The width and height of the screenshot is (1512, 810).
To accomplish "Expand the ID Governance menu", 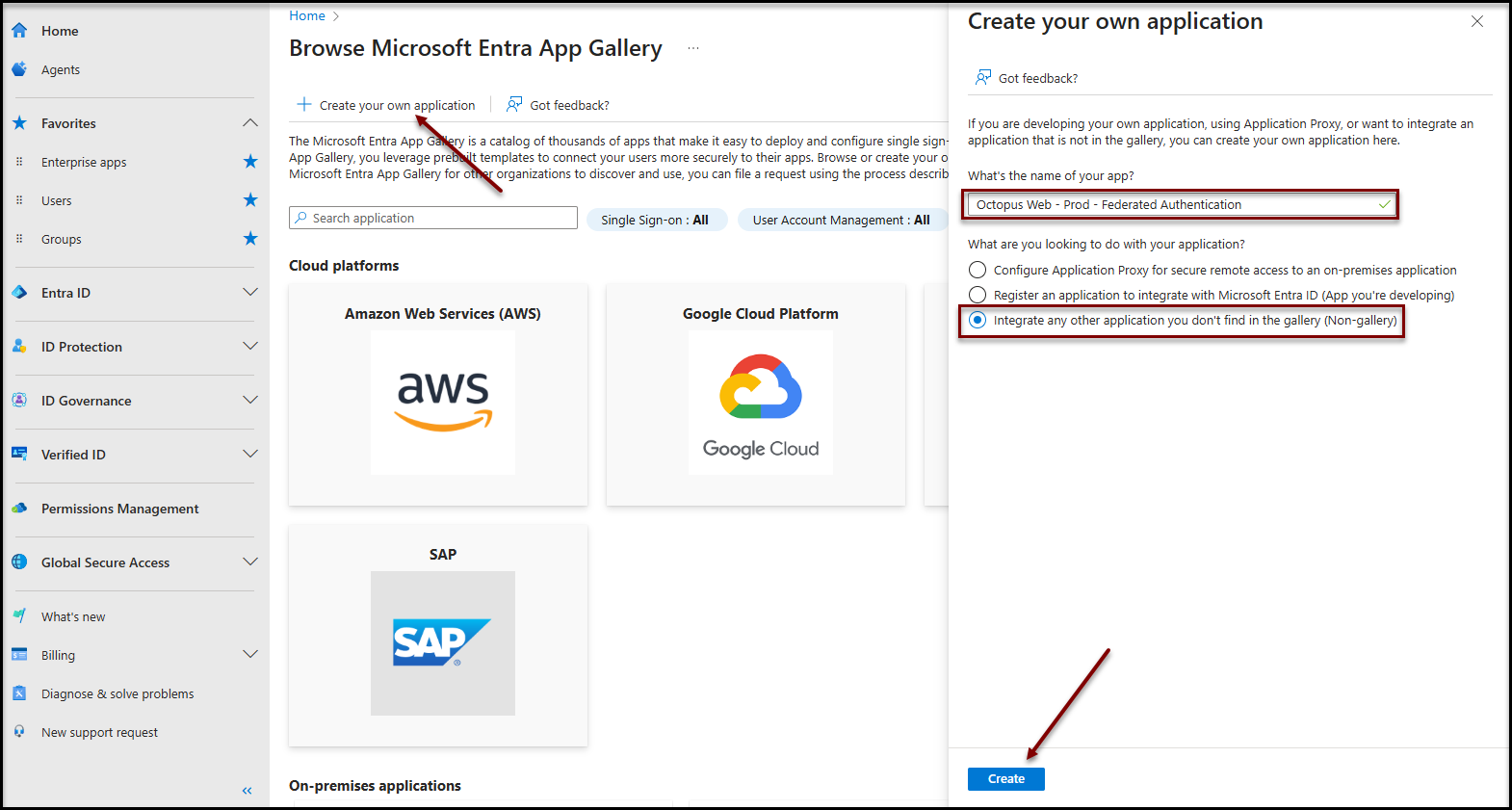I will click(x=250, y=401).
